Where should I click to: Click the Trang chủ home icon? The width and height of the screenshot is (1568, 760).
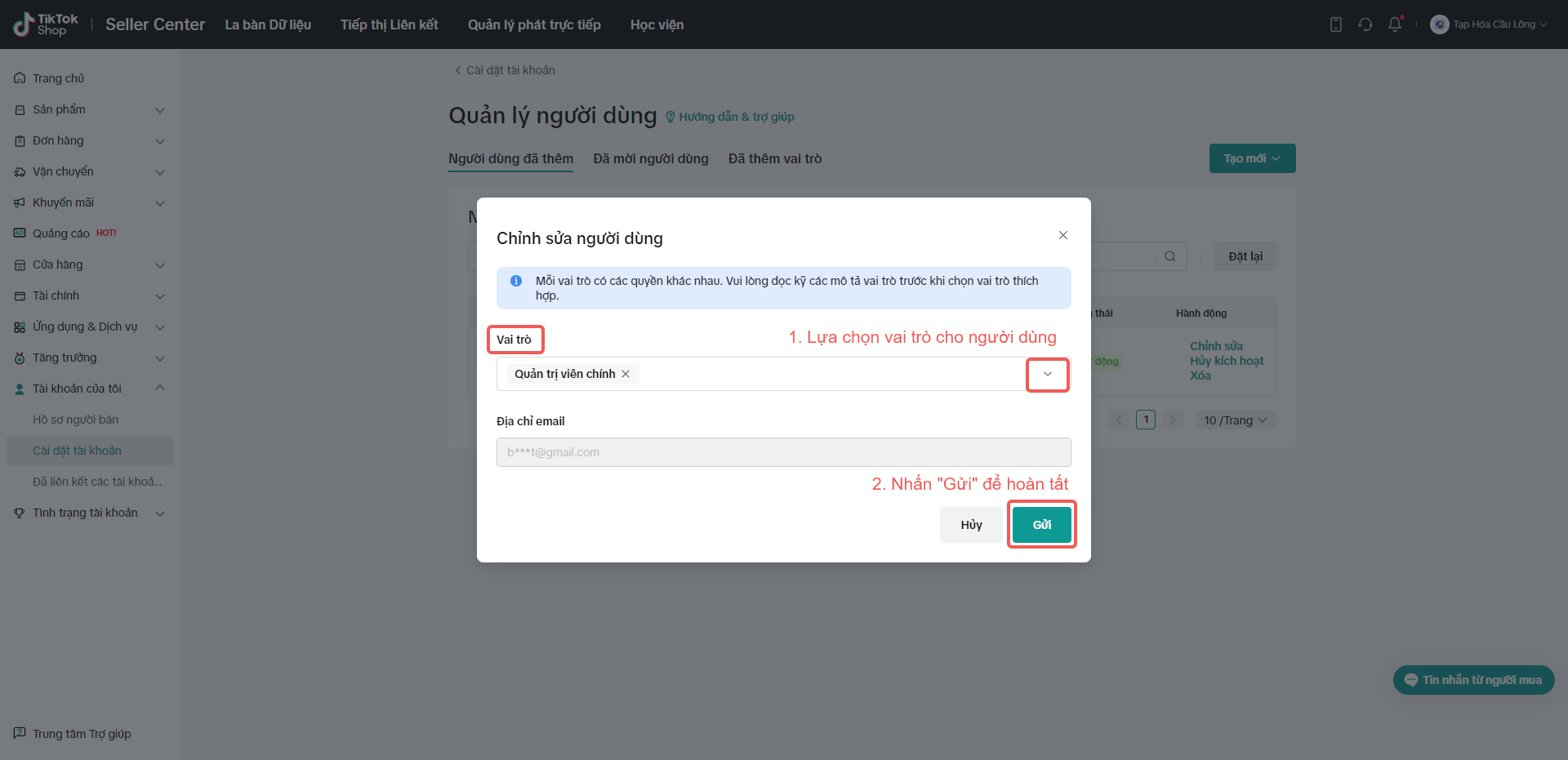point(20,78)
